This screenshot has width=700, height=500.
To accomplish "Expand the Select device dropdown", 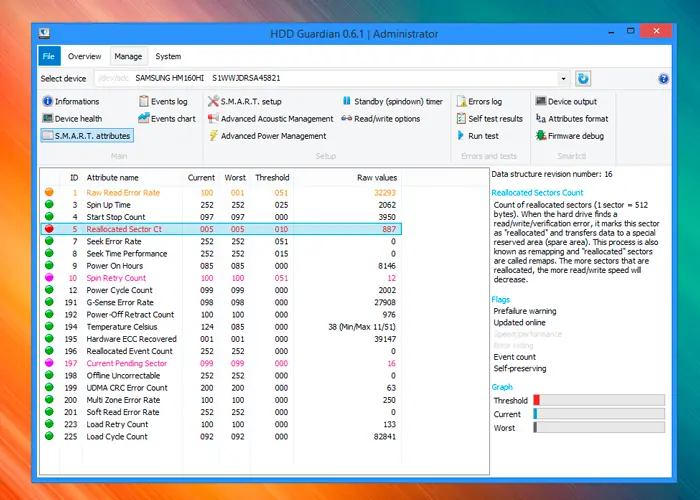I will (563, 79).
